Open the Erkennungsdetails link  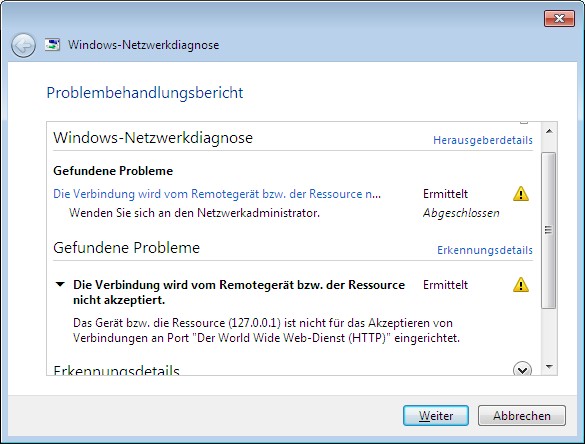[x=485, y=250]
